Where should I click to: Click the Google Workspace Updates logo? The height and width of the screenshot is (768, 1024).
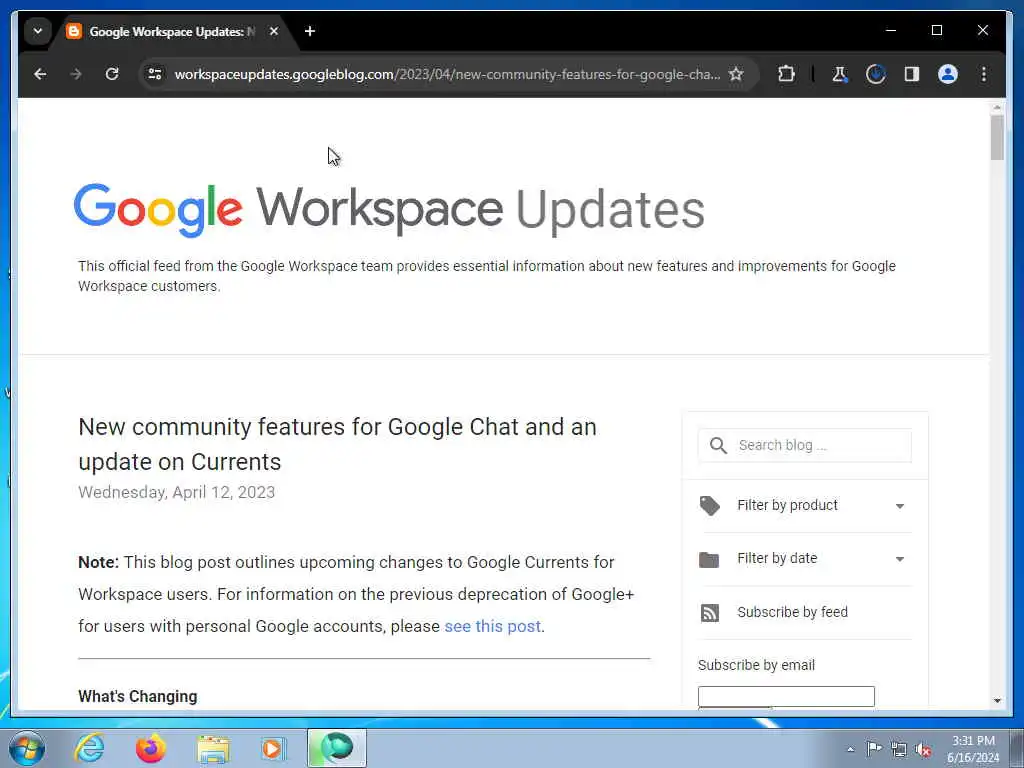tap(389, 210)
